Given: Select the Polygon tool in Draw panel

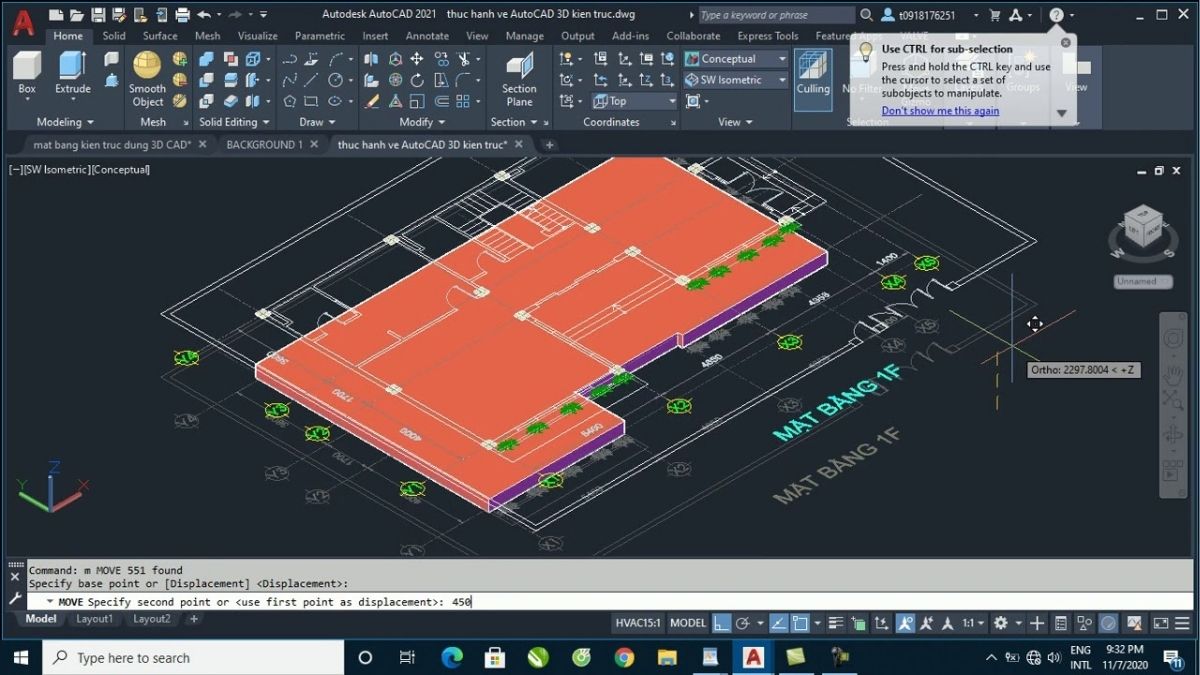Looking at the screenshot, I should coord(289,101).
